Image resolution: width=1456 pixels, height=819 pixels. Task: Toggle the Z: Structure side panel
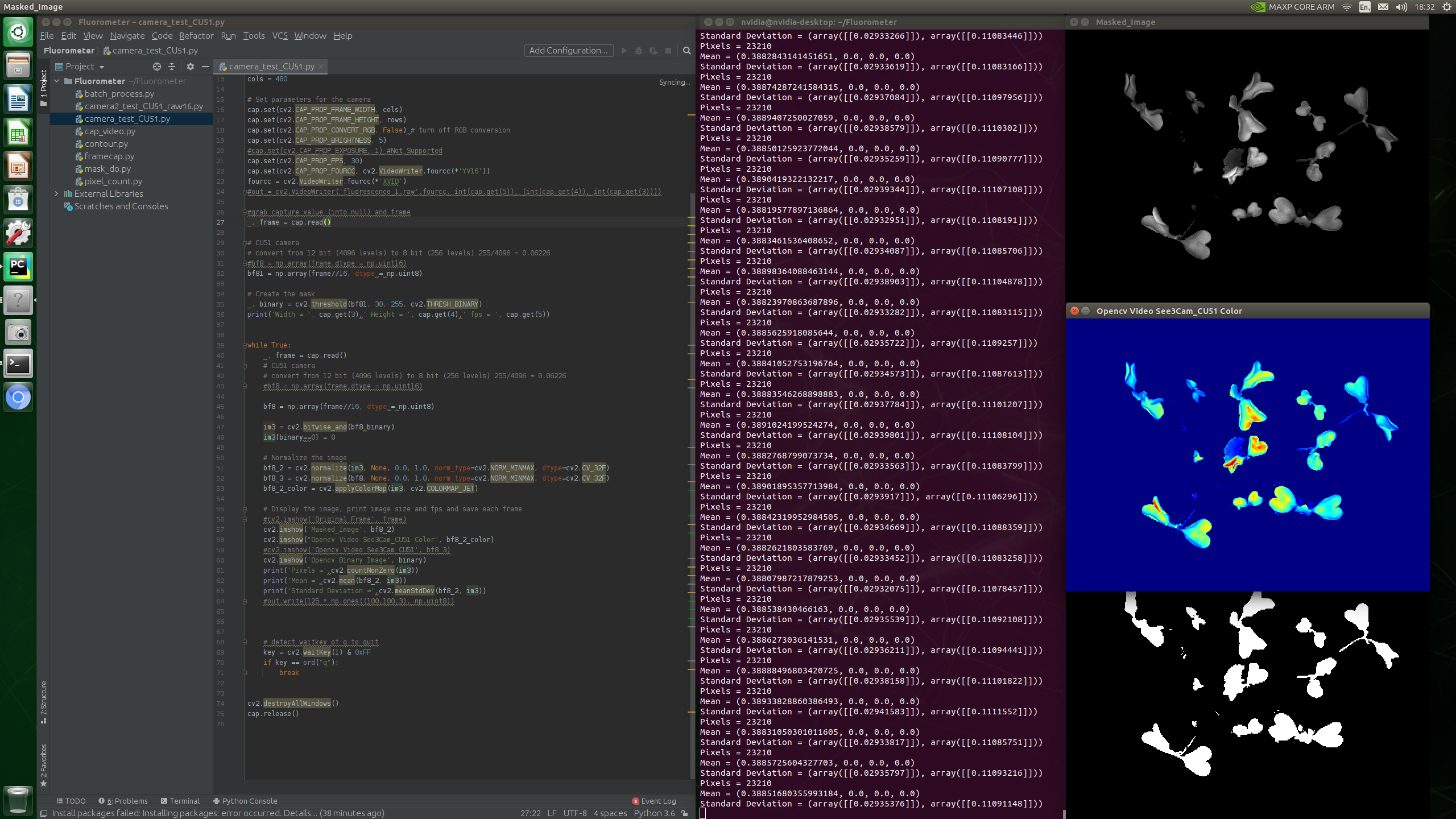tap(44, 701)
